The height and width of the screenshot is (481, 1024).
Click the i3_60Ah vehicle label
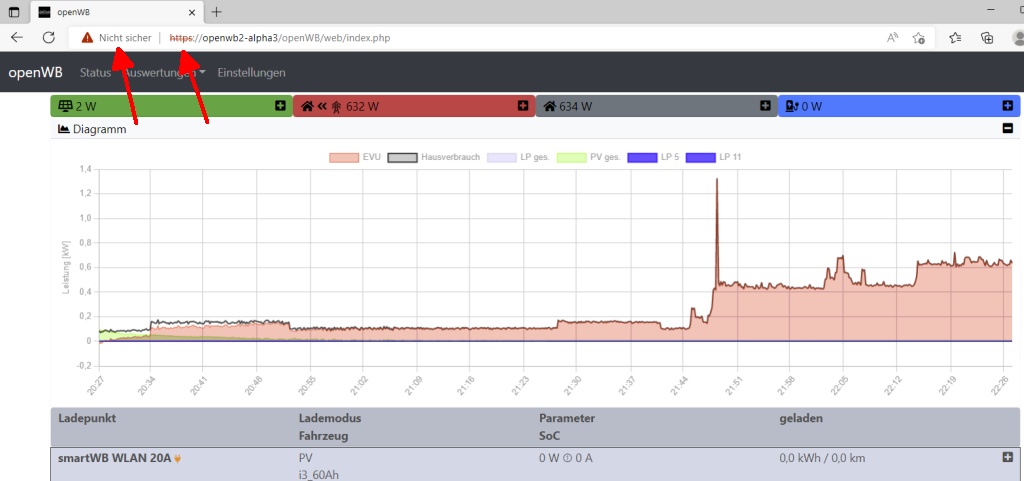click(319, 475)
